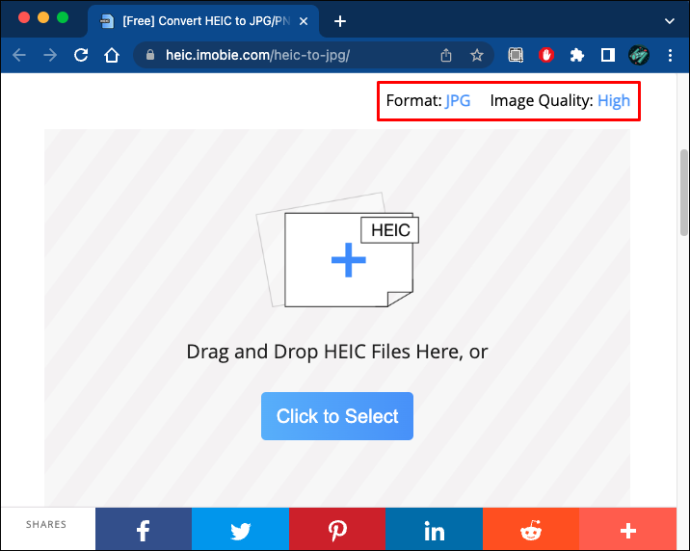
Task: Change output format from JPG
Action: click(458, 101)
